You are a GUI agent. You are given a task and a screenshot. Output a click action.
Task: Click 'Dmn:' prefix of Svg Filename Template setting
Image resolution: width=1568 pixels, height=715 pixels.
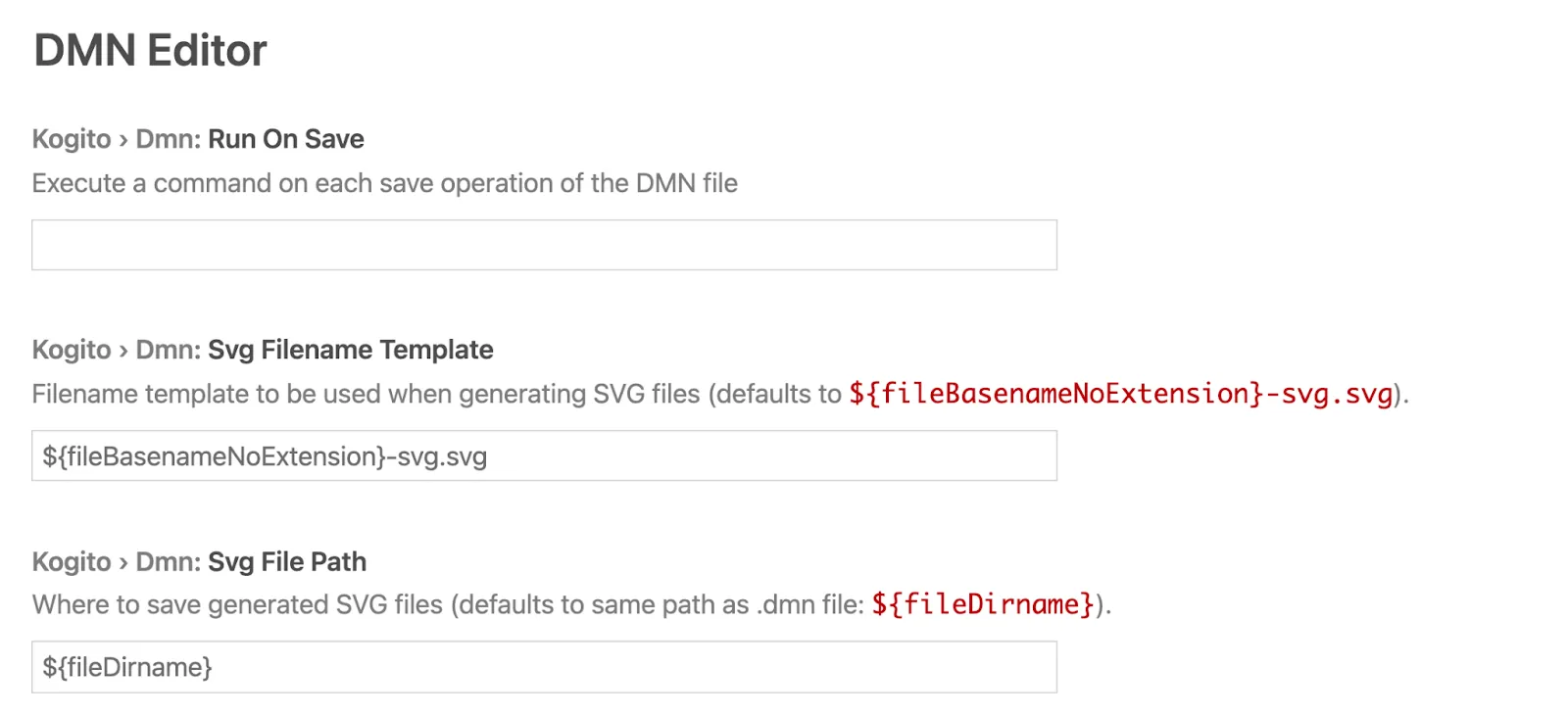[168, 350]
